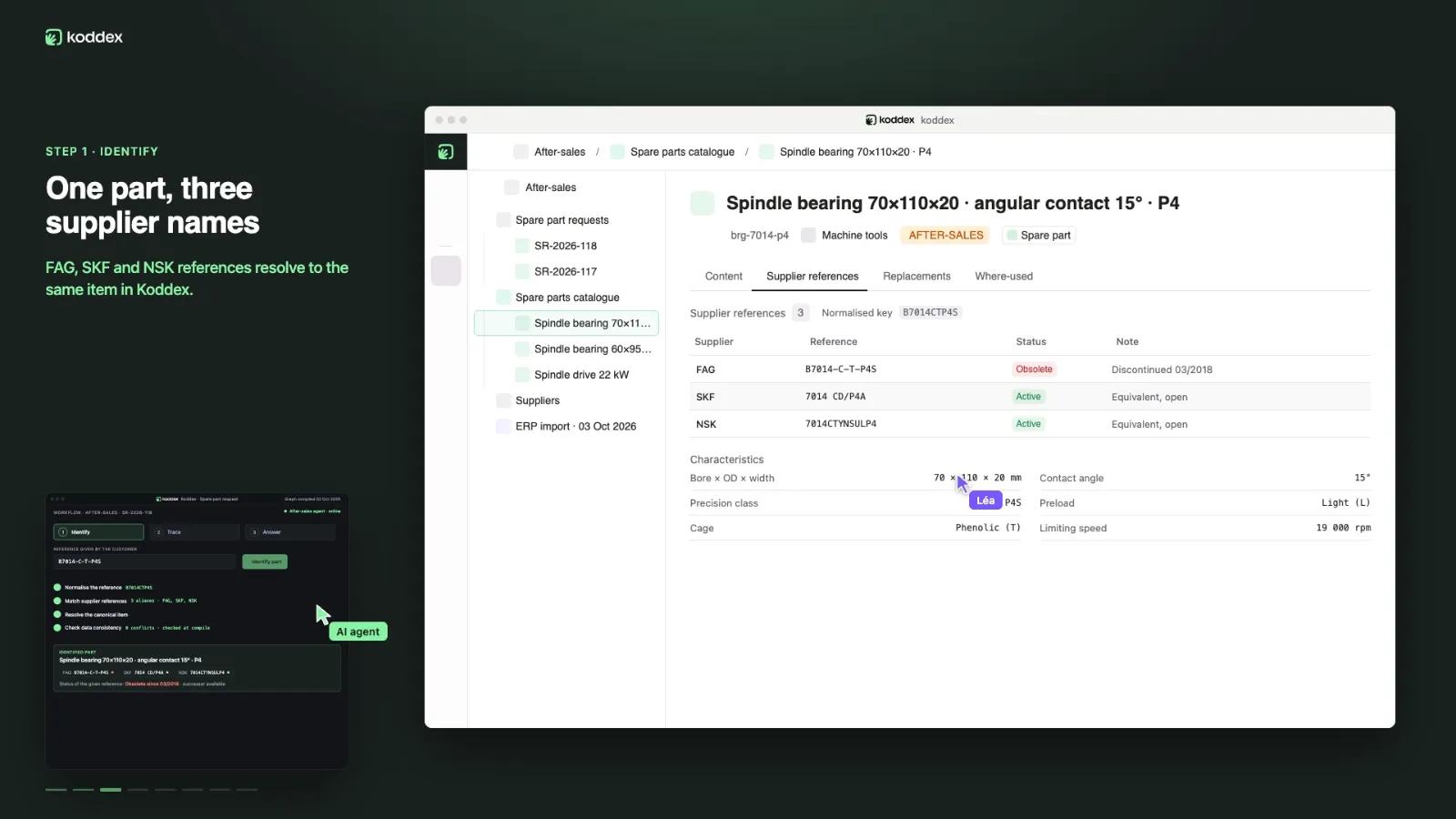Click reference B7014-C-T-P4S in the FAG table row
The height and width of the screenshot is (819, 1456).
click(x=841, y=369)
